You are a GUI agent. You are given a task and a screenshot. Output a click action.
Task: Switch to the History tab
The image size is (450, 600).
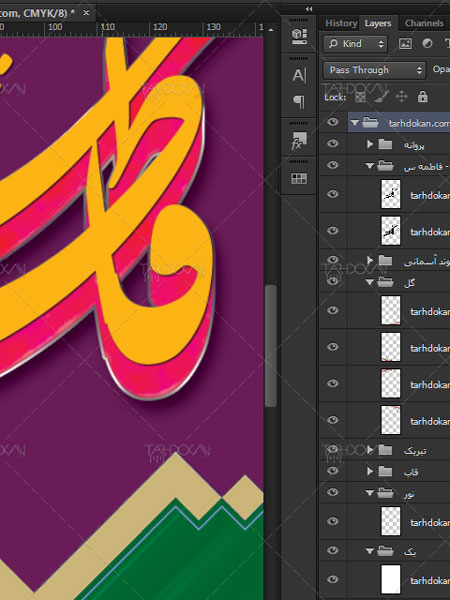341,23
